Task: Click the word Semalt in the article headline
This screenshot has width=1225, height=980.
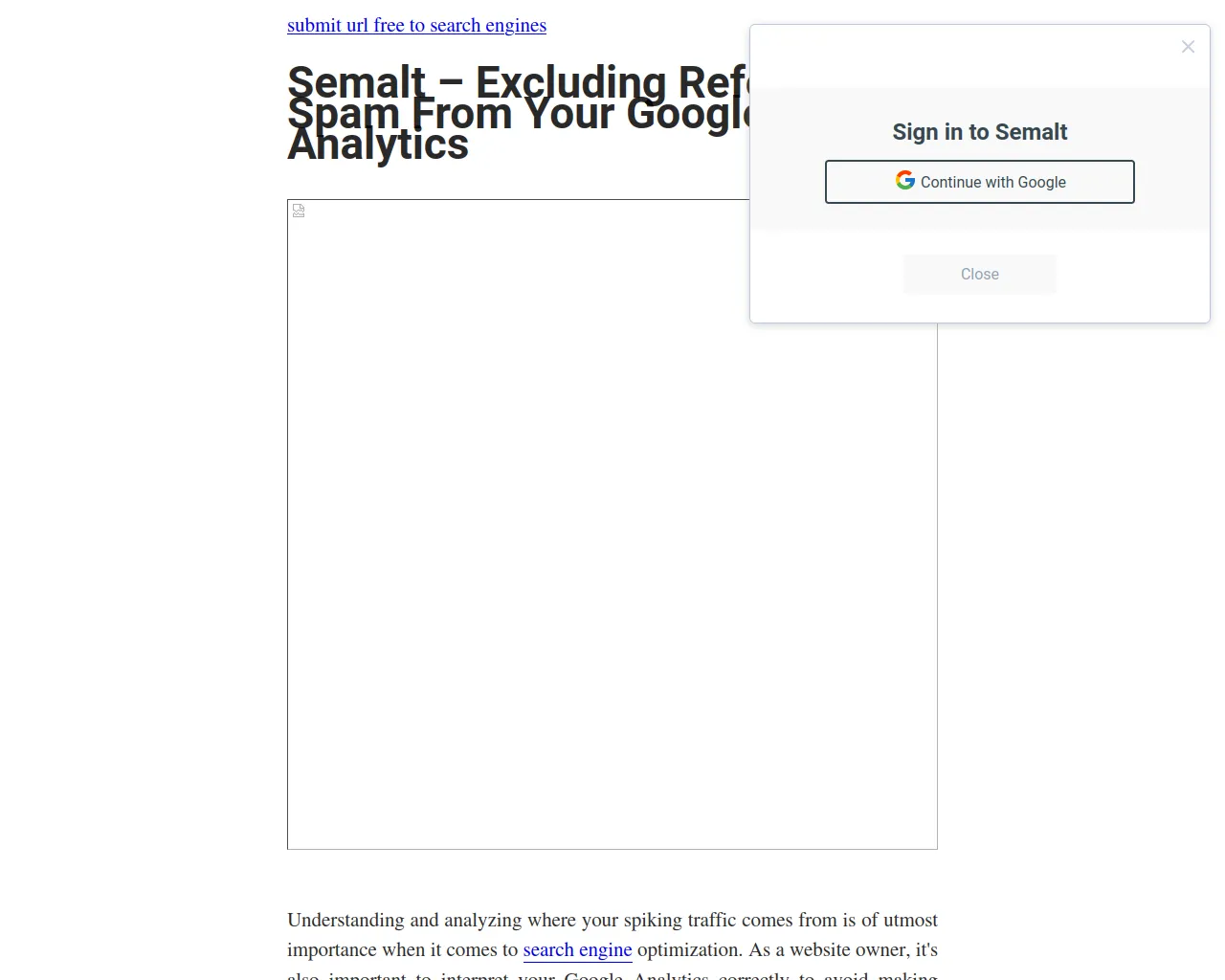Action: (x=356, y=80)
